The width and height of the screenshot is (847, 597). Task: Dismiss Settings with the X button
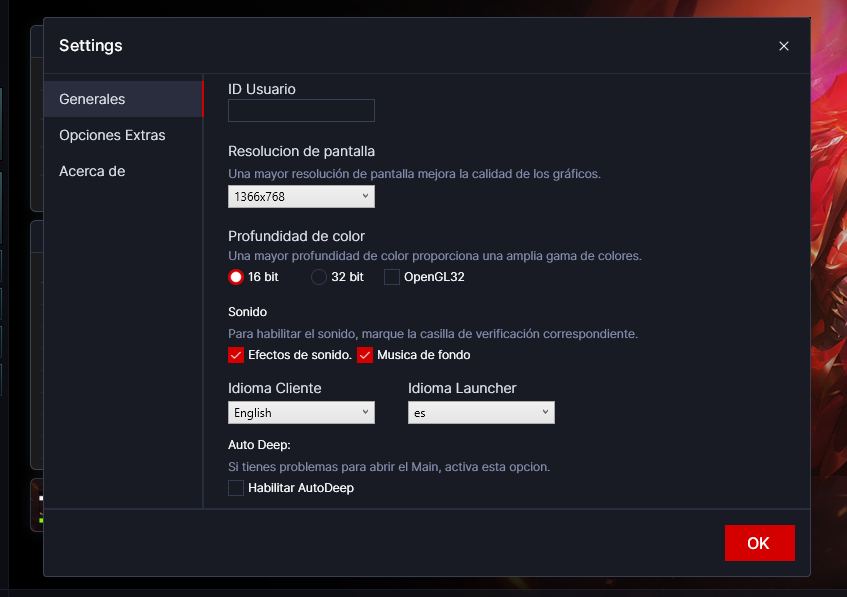pyautogui.click(x=784, y=45)
